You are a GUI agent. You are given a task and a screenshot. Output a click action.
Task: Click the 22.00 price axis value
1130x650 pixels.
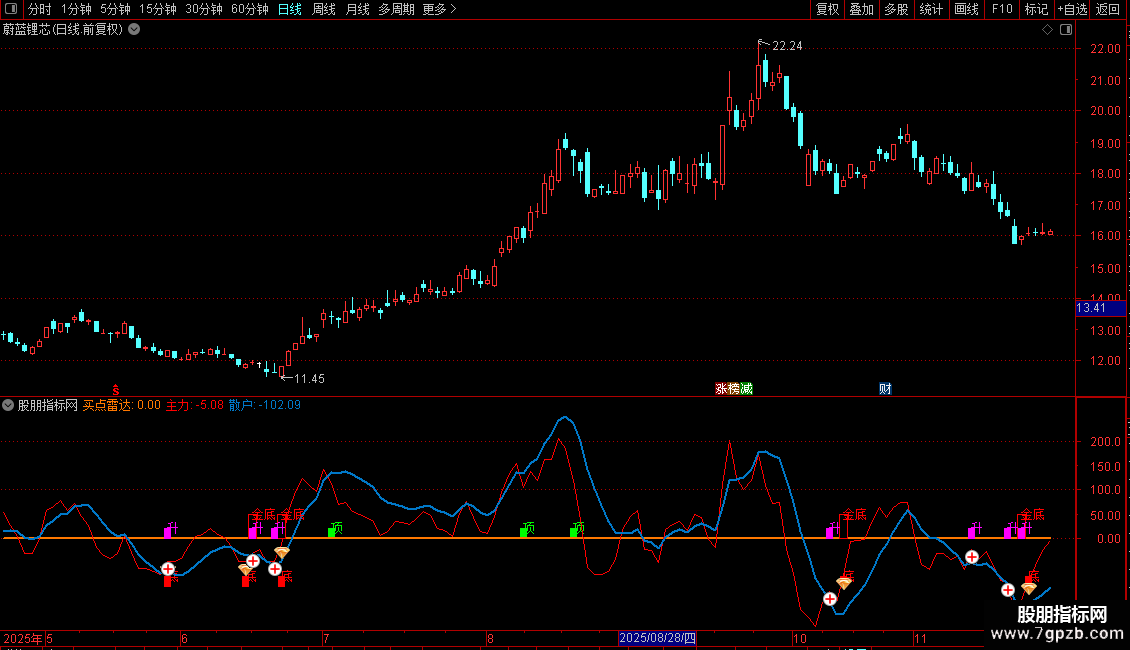tap(1105, 48)
